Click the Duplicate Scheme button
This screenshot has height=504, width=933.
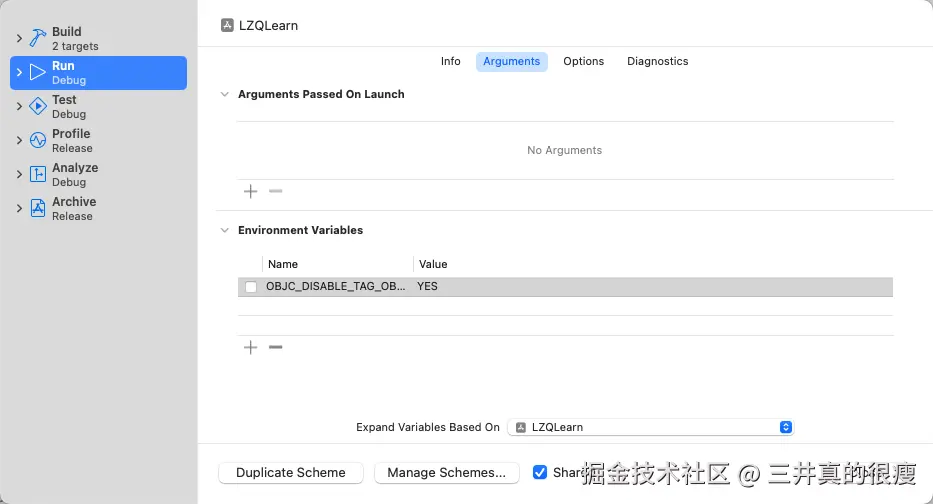291,472
